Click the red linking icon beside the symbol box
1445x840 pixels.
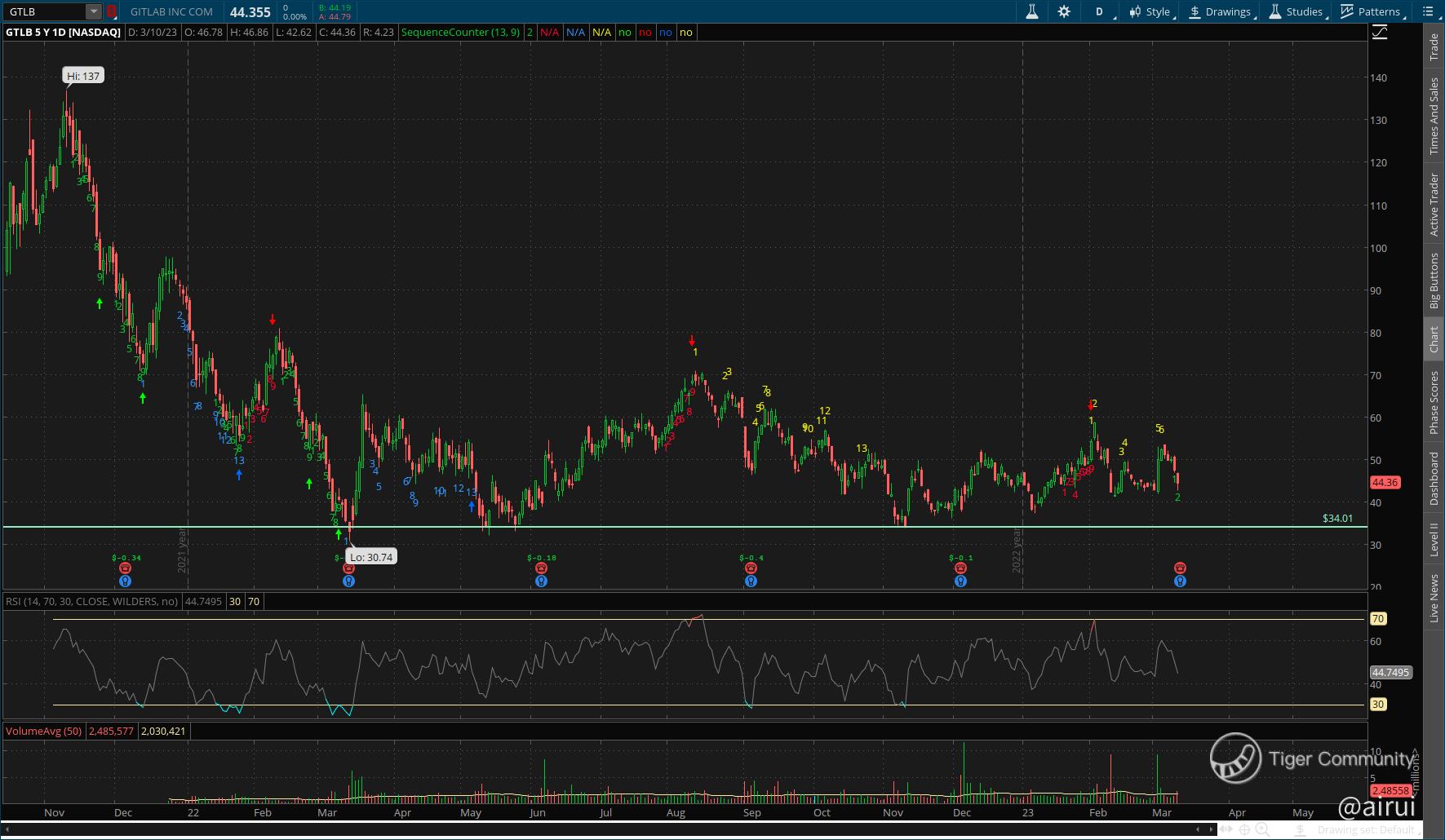(112, 12)
